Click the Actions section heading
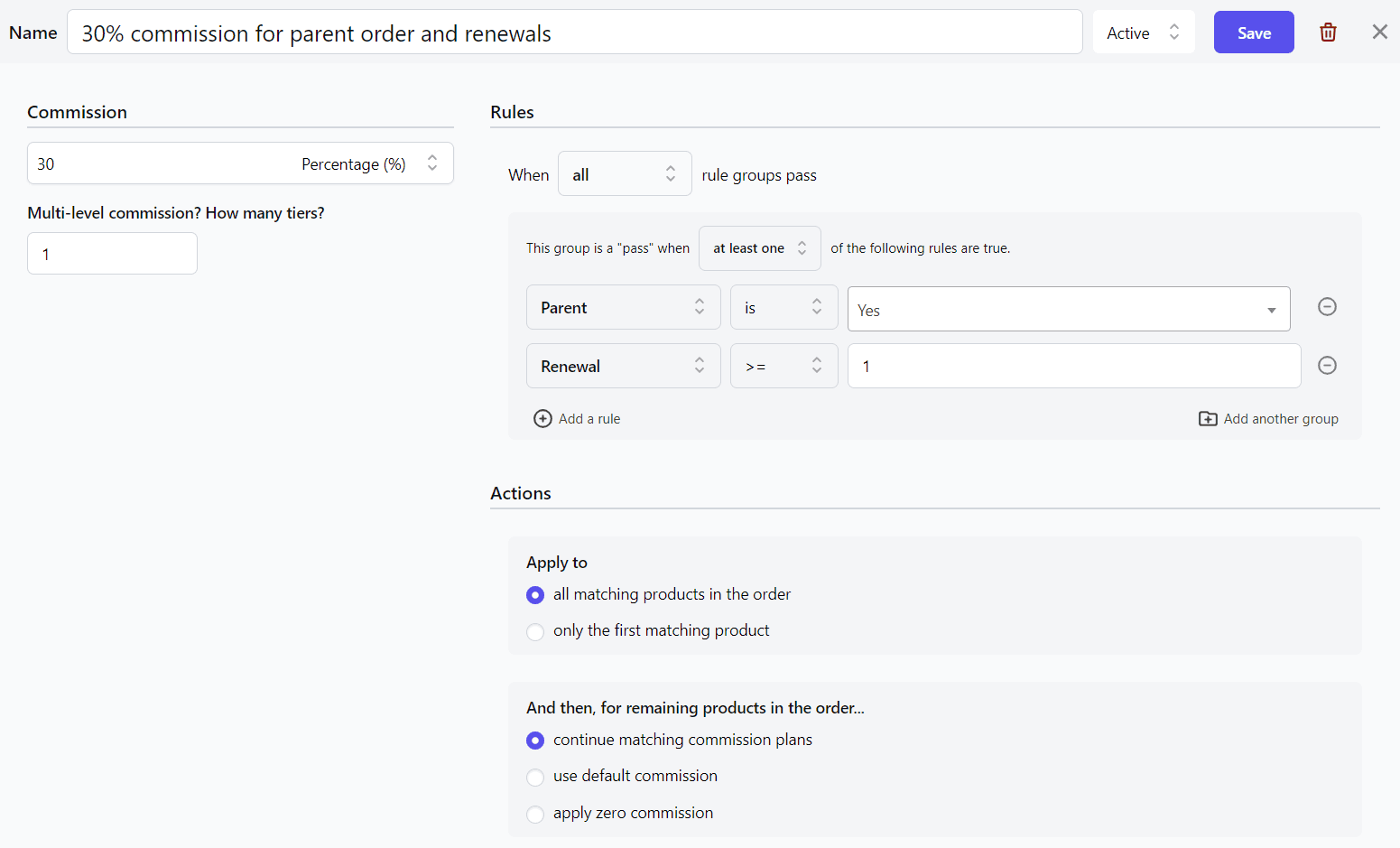The image size is (1400, 848). click(520, 493)
